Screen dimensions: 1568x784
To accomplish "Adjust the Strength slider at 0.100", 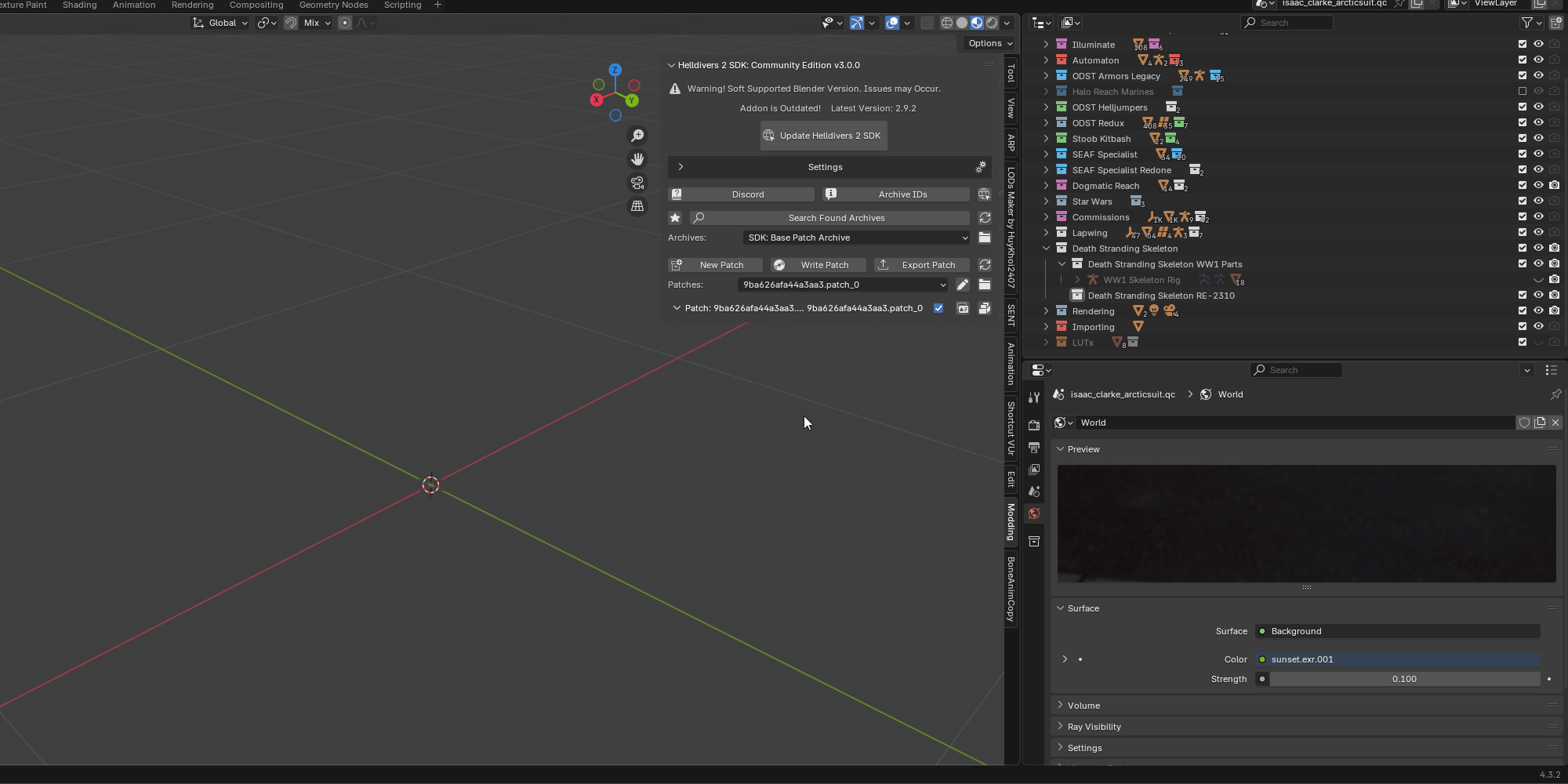I will tap(1403, 679).
